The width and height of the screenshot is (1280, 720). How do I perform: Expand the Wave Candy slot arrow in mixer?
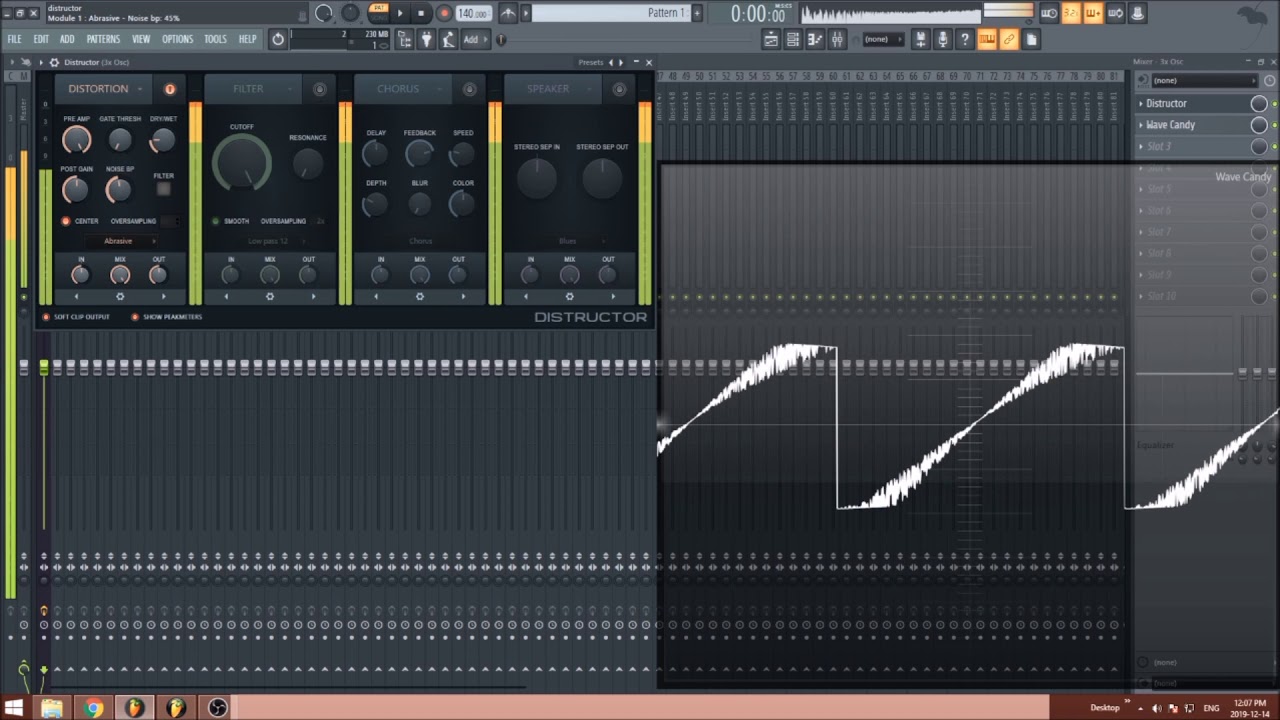point(1141,125)
